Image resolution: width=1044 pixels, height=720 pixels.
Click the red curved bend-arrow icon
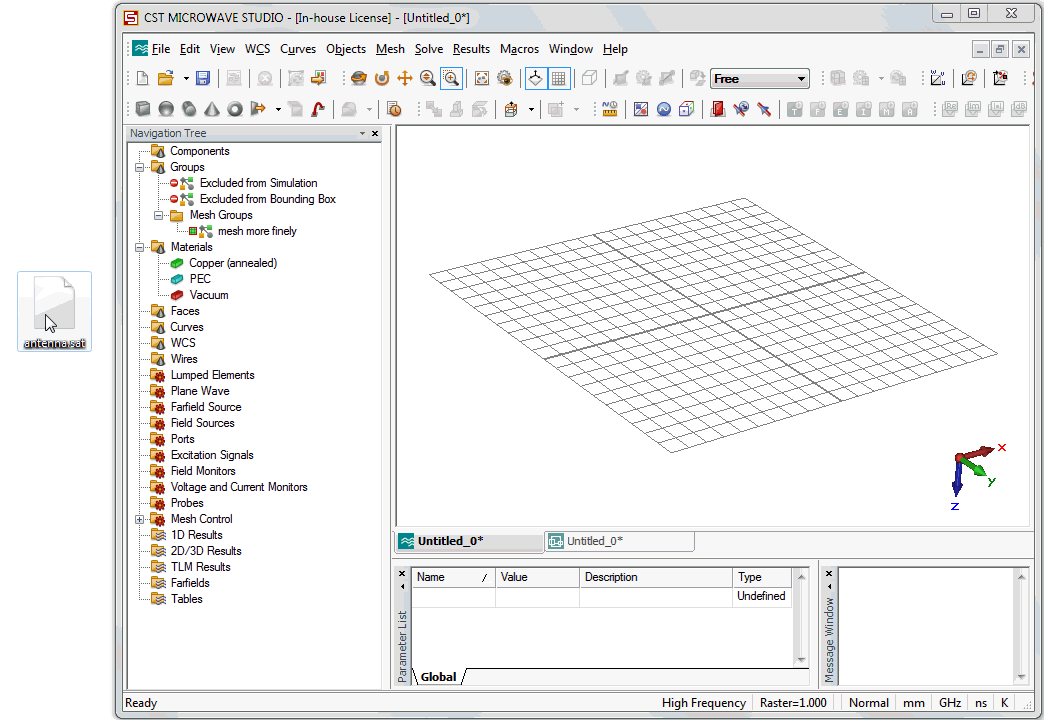click(x=318, y=109)
